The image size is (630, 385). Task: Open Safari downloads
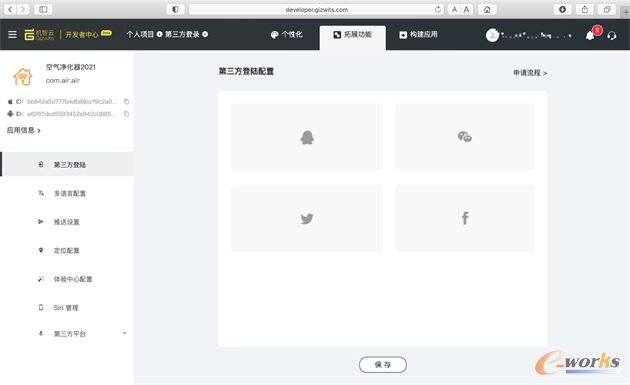562,9
